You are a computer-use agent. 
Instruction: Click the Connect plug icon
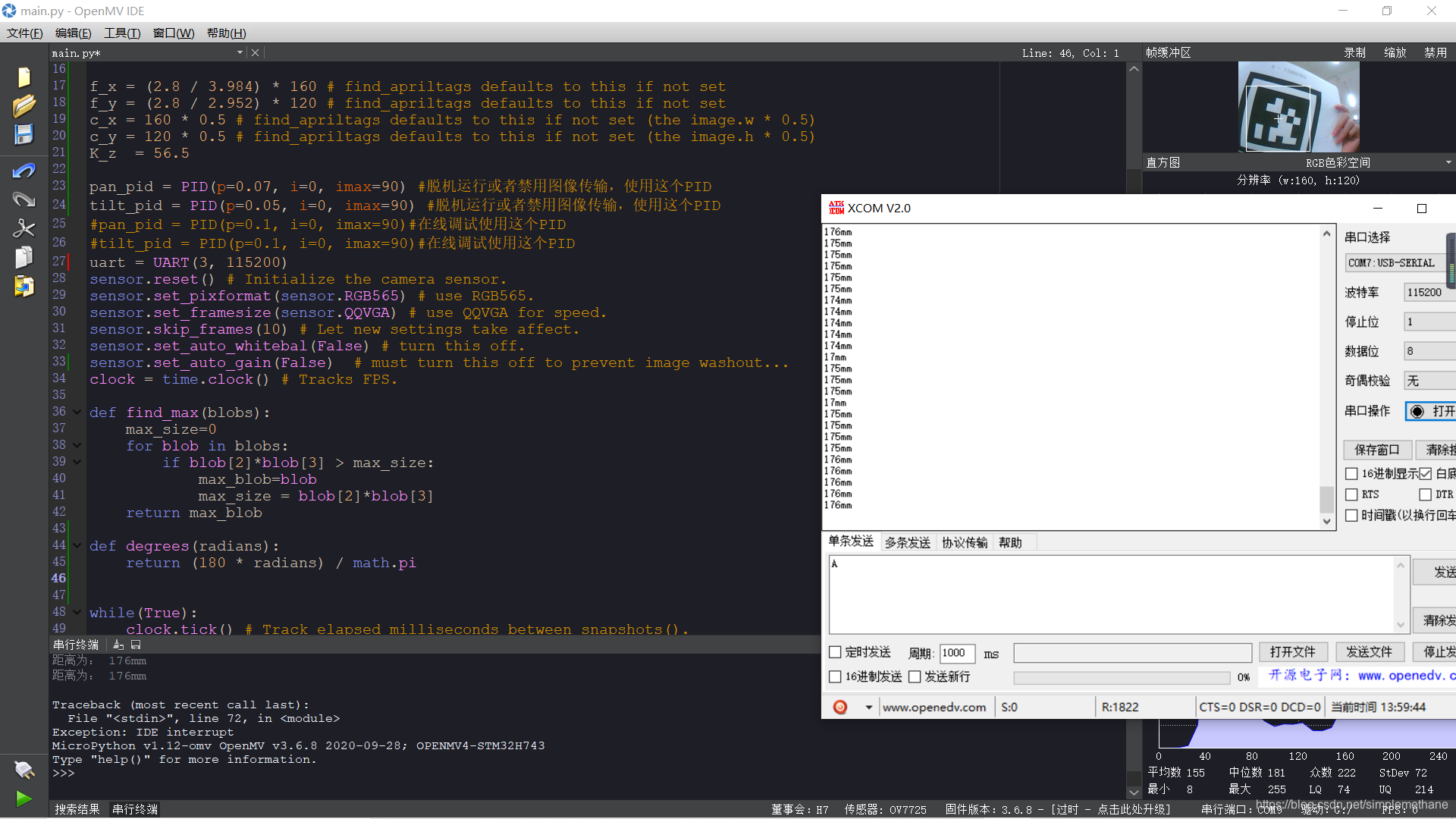(24, 770)
